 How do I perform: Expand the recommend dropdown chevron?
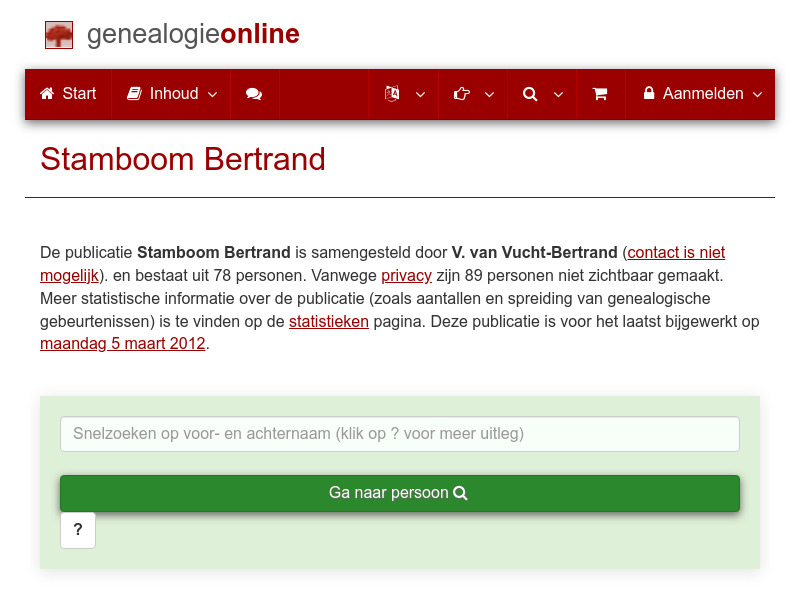coord(489,94)
